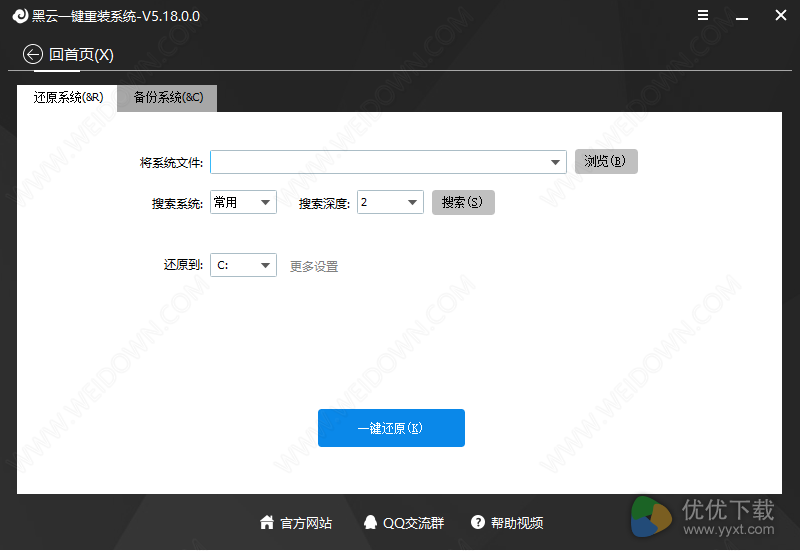Open the 更多设置 link
Image resolution: width=801 pixels, height=551 pixels.
click(x=314, y=266)
